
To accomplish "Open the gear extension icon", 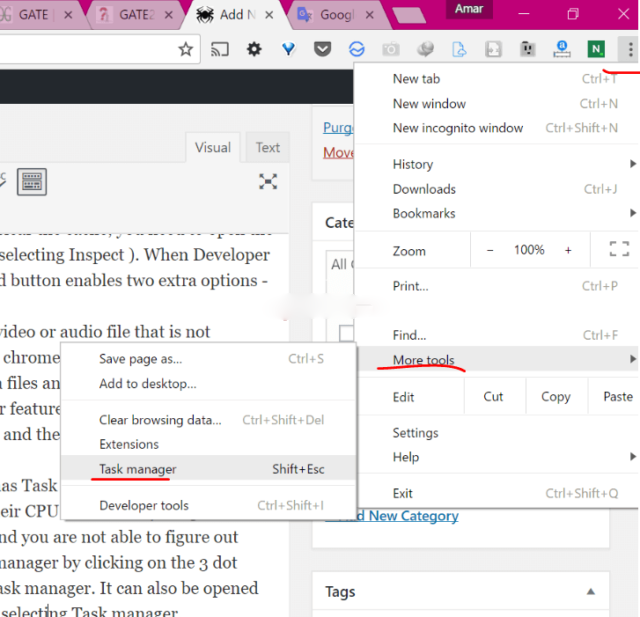I will pos(254,49).
